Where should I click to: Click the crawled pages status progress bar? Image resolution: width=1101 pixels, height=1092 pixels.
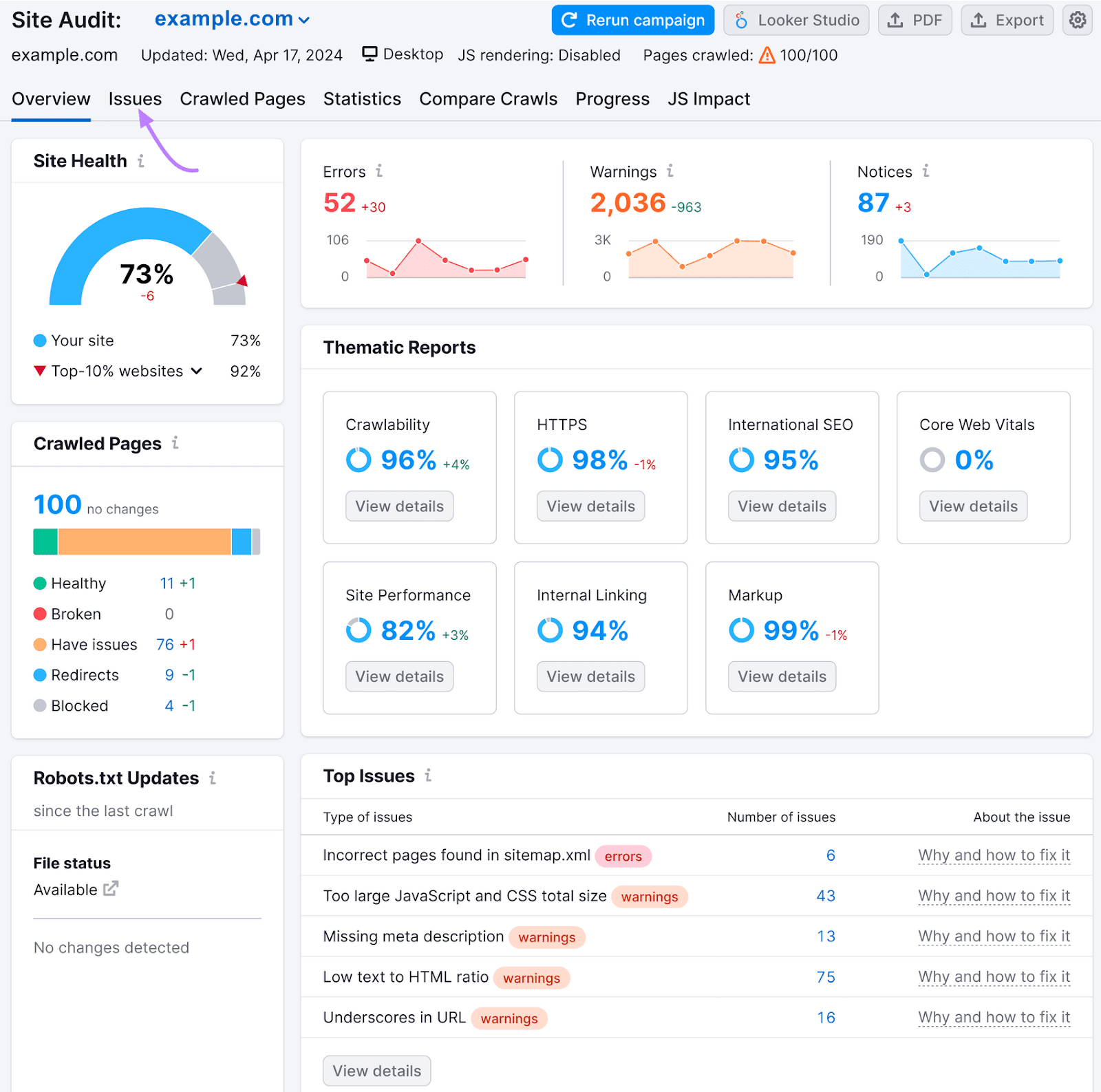tap(147, 542)
